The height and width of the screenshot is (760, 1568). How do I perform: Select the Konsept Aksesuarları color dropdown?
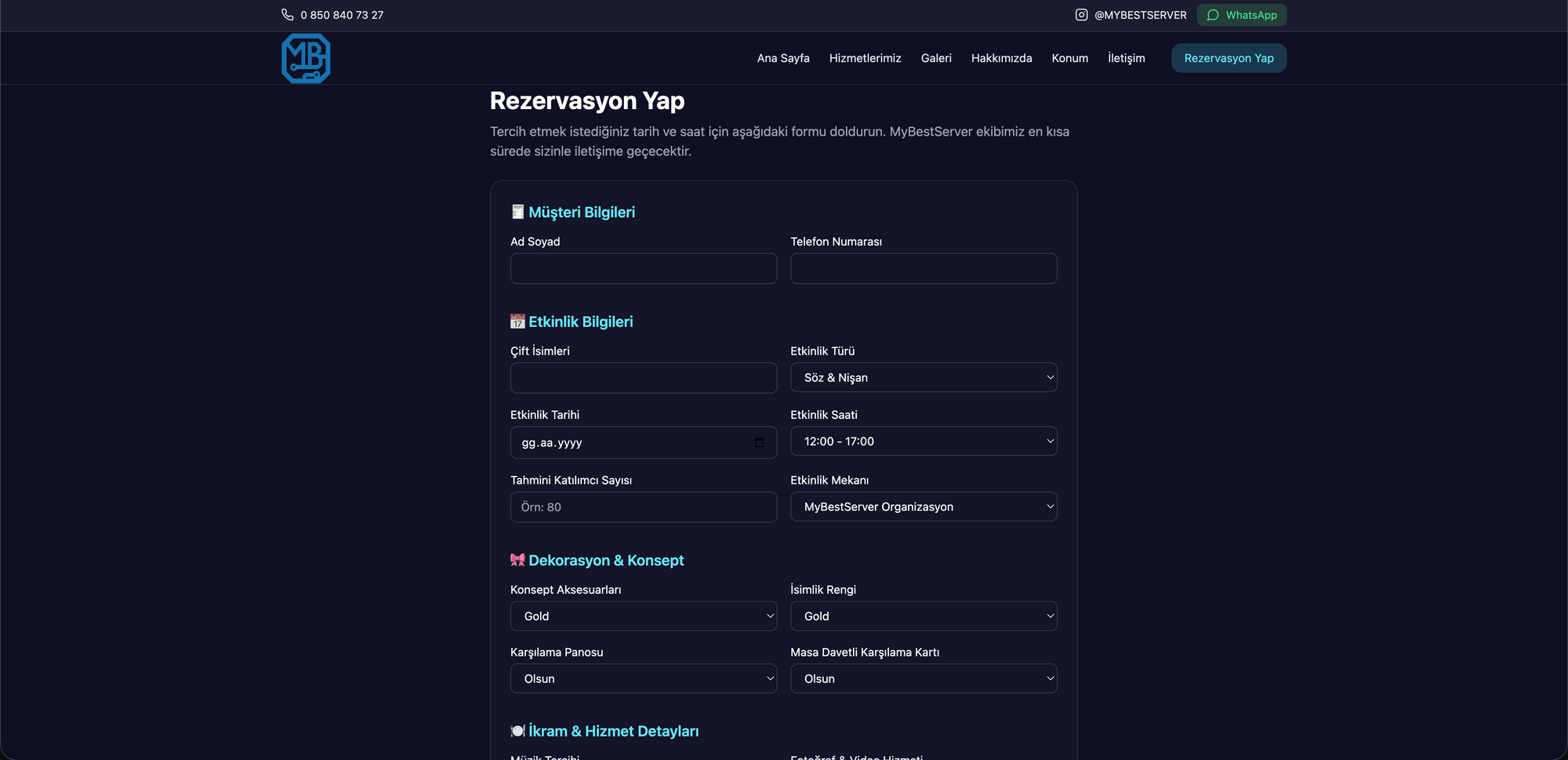643,616
